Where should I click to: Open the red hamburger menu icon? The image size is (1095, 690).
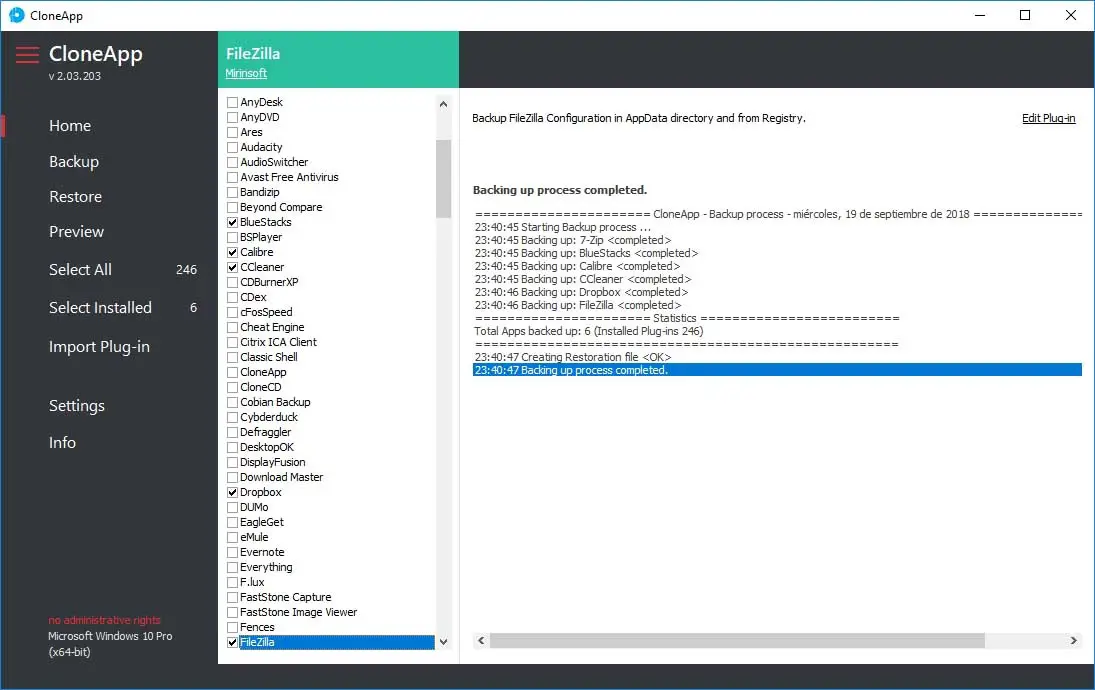[x=27, y=54]
